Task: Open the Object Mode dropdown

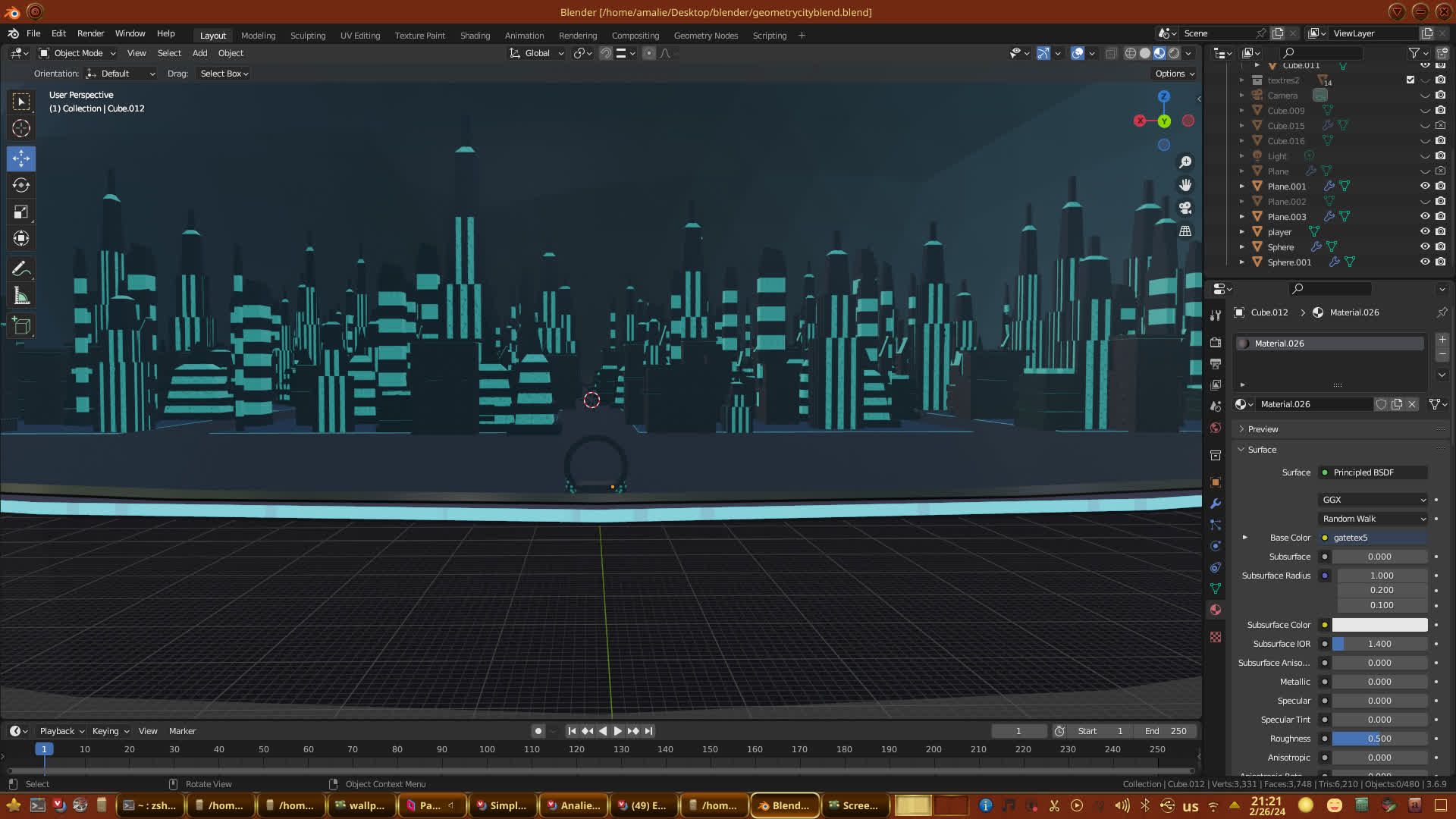Action: coord(78,53)
